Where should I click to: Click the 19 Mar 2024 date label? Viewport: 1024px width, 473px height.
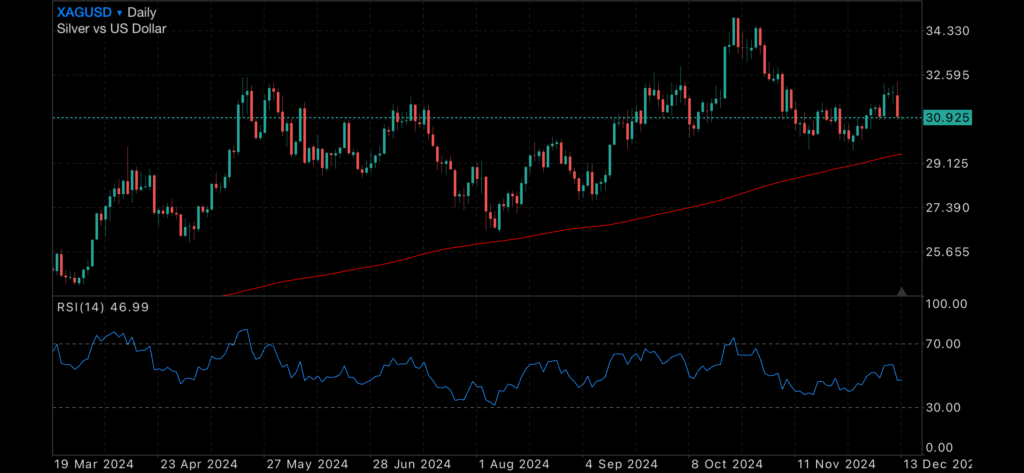point(95,464)
